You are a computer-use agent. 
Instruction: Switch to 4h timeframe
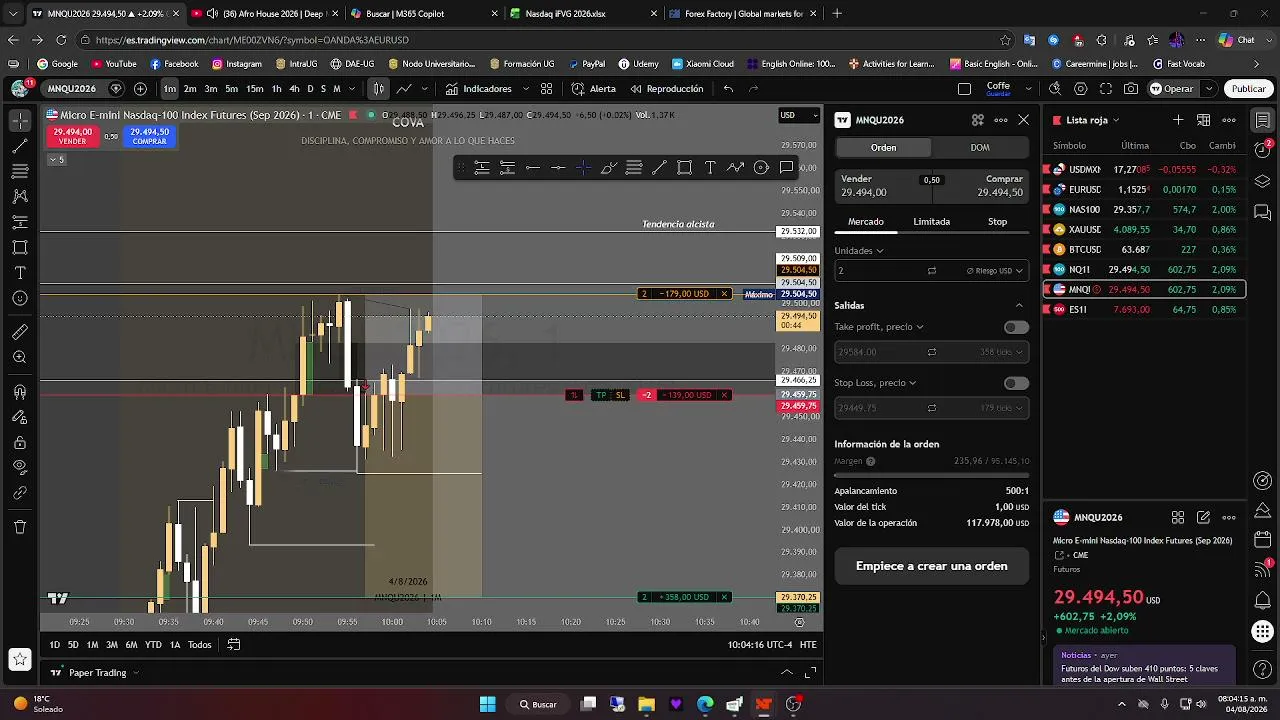(294, 89)
